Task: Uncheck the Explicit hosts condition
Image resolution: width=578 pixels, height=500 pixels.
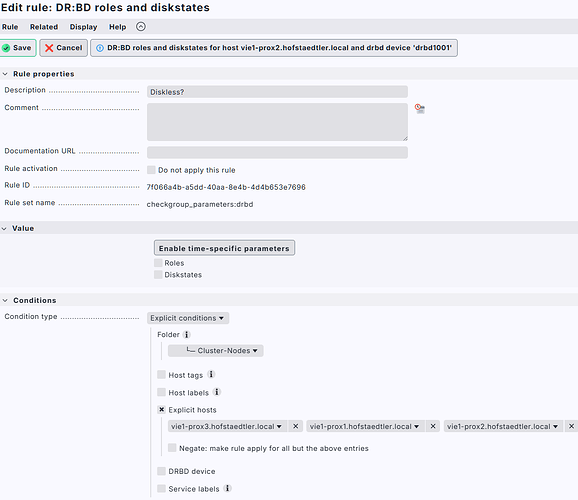Action: pos(161,409)
